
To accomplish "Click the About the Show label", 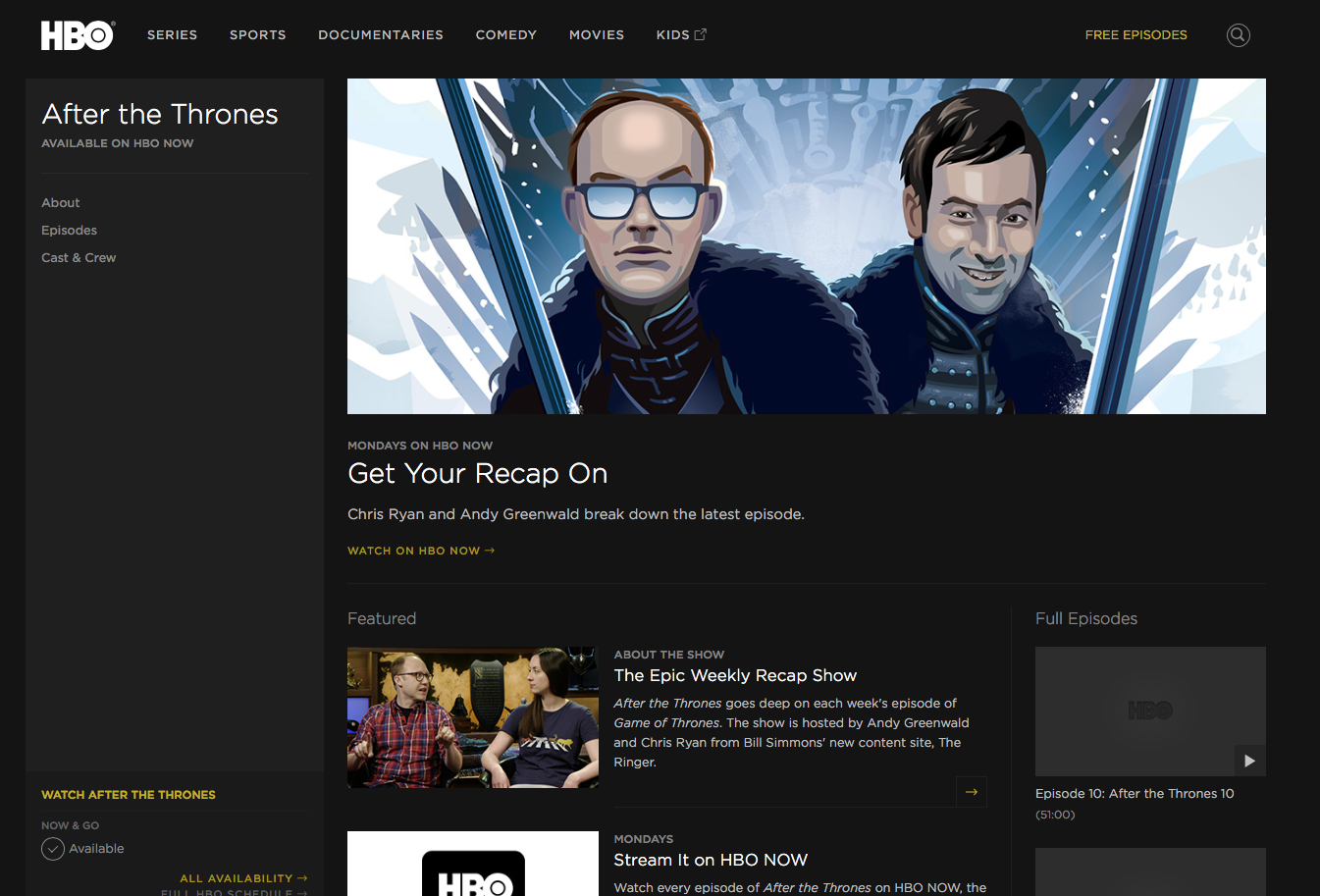I will [x=669, y=655].
